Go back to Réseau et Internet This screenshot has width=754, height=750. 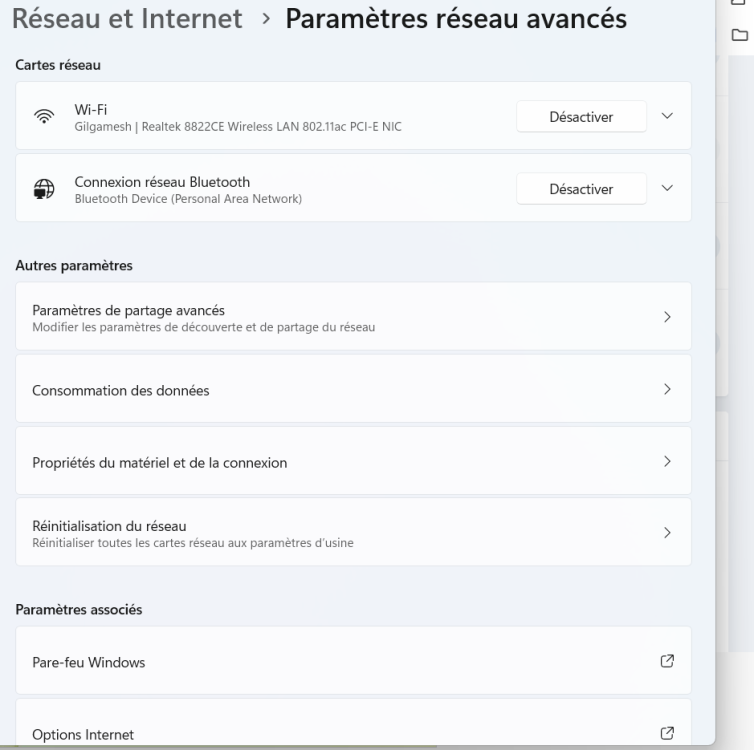[x=127, y=19]
